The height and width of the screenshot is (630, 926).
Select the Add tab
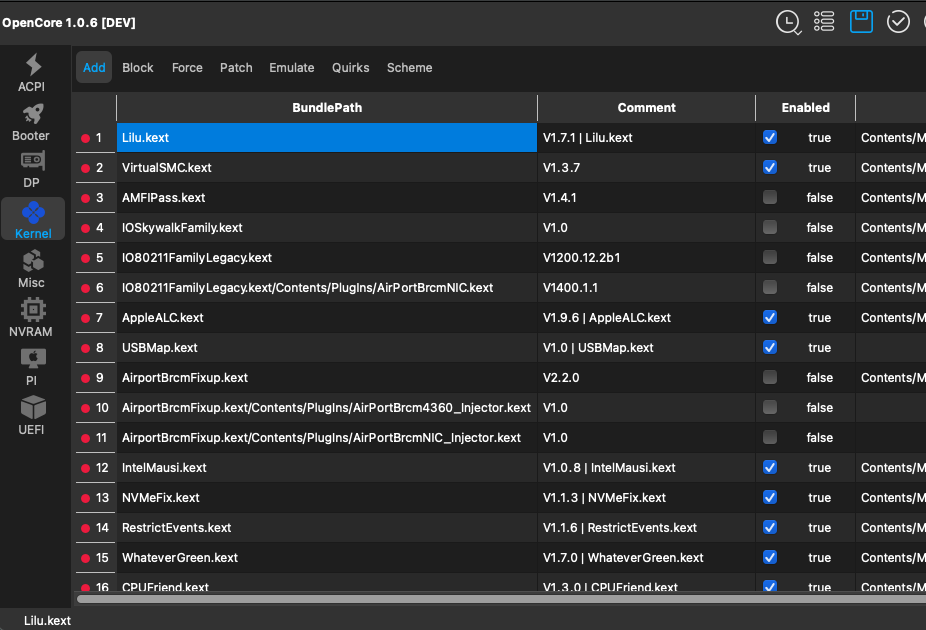pos(94,67)
